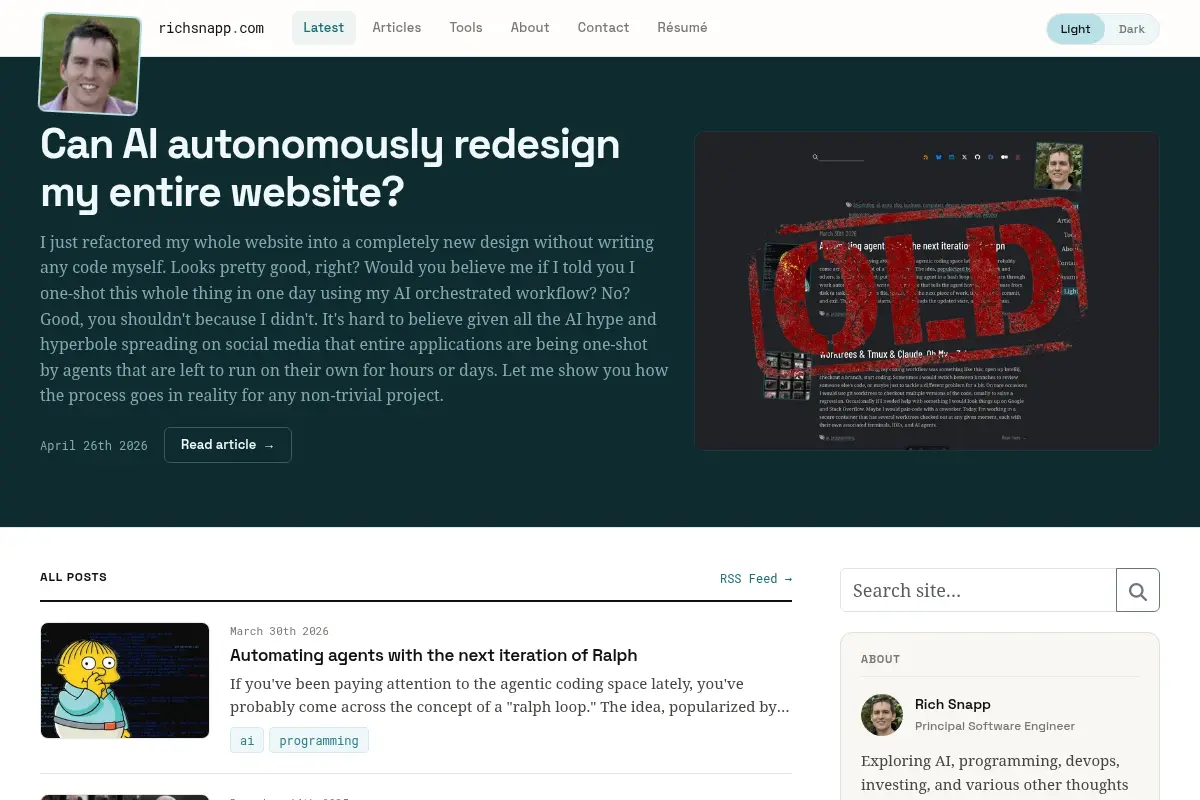Select the Light theme option
The width and height of the screenshot is (1200, 800).
(1076, 29)
